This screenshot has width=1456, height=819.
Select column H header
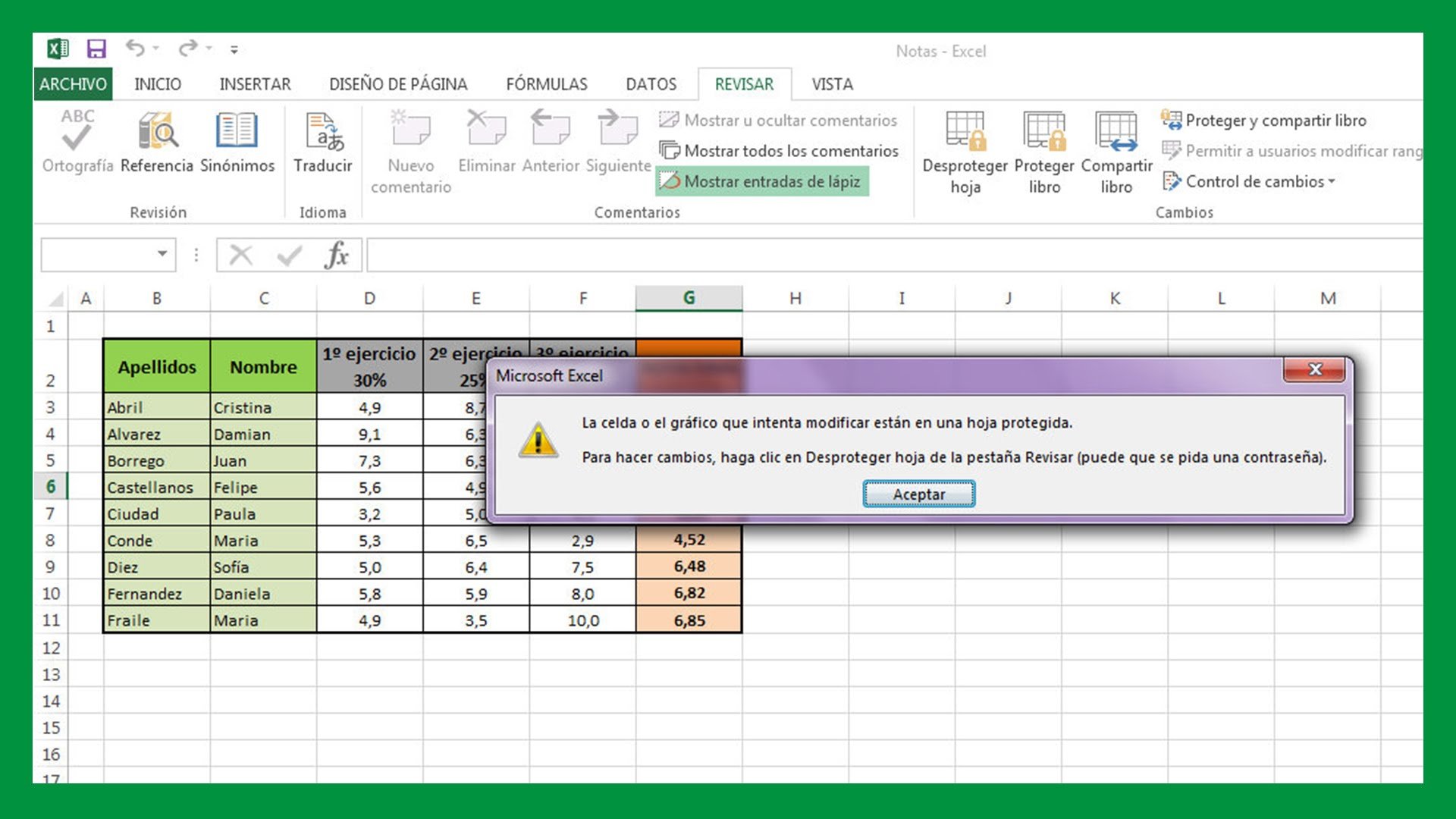[x=795, y=298]
